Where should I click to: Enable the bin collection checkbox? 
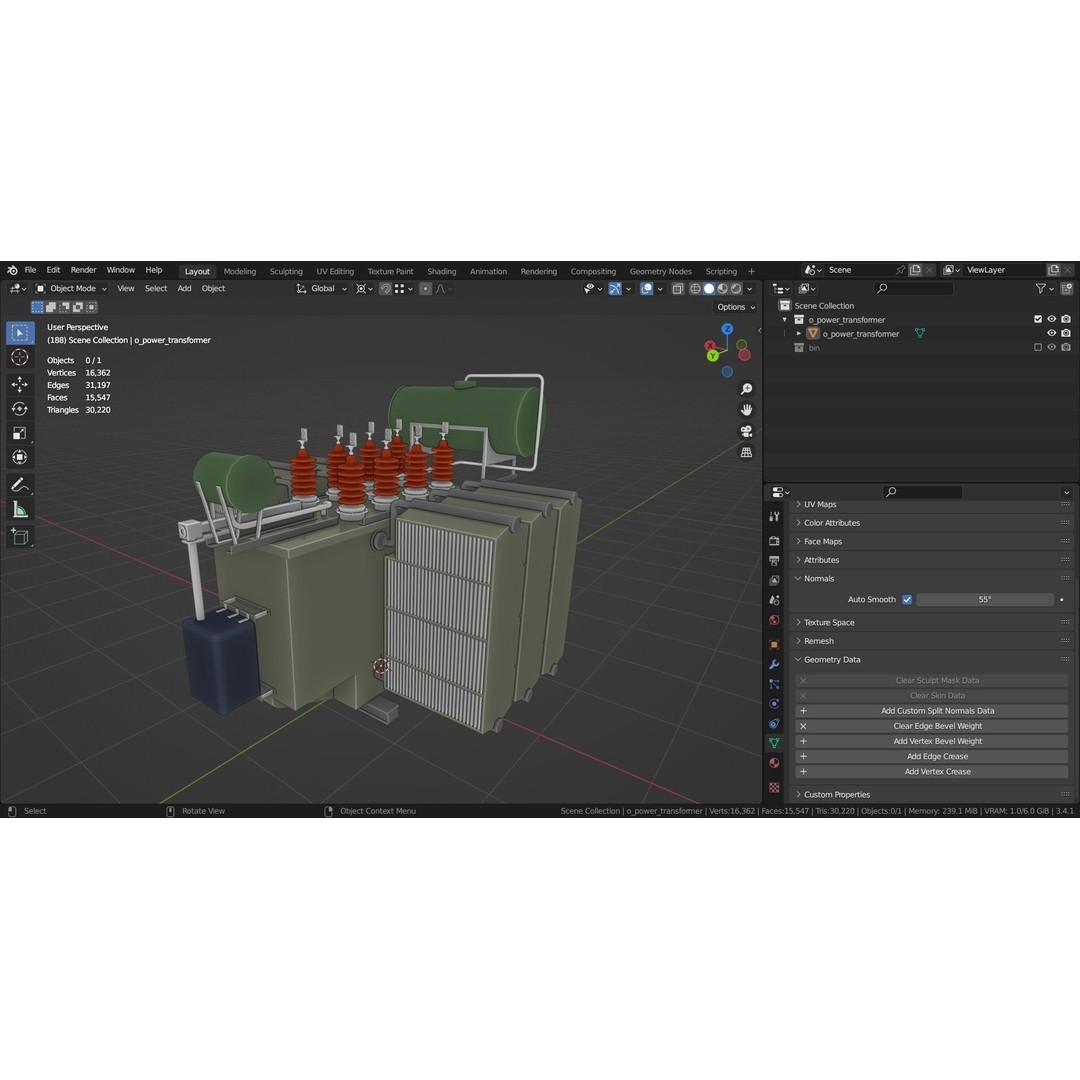click(x=1038, y=348)
